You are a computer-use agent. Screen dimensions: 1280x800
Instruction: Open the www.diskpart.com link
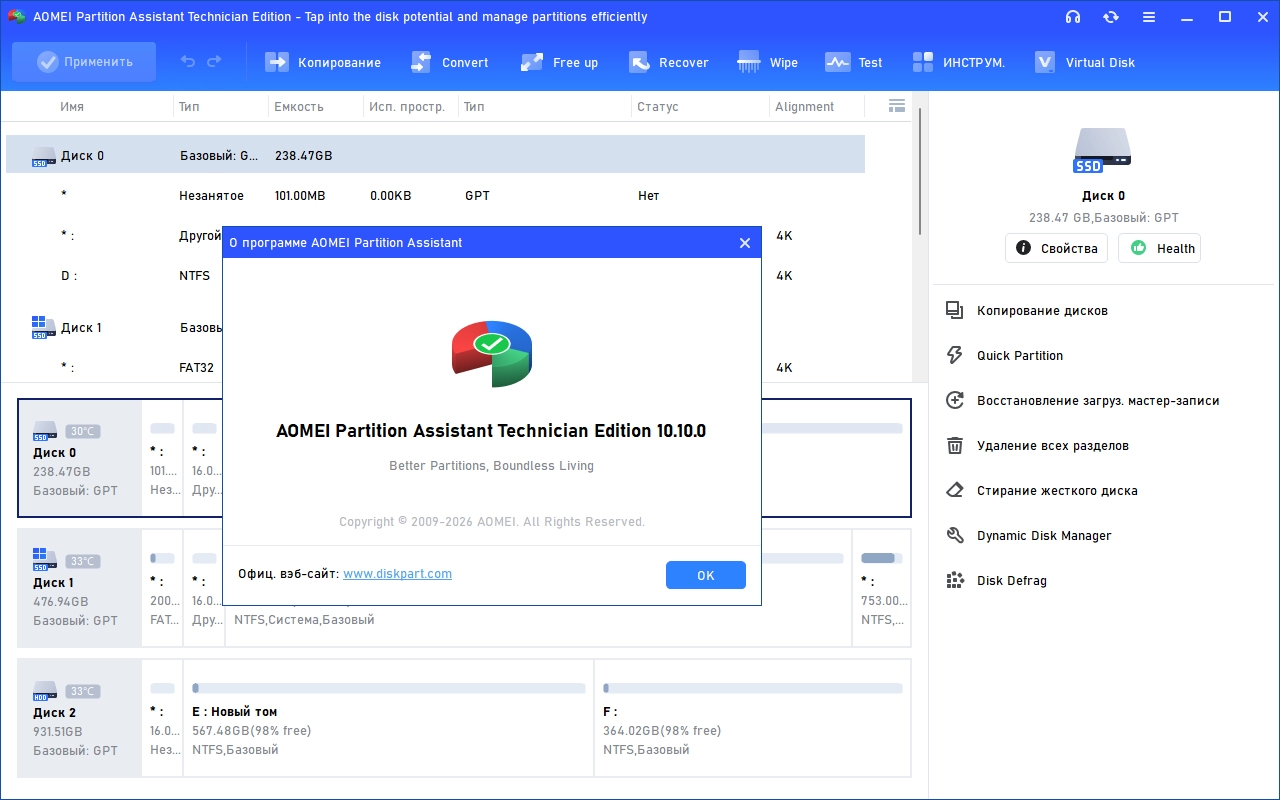click(397, 574)
